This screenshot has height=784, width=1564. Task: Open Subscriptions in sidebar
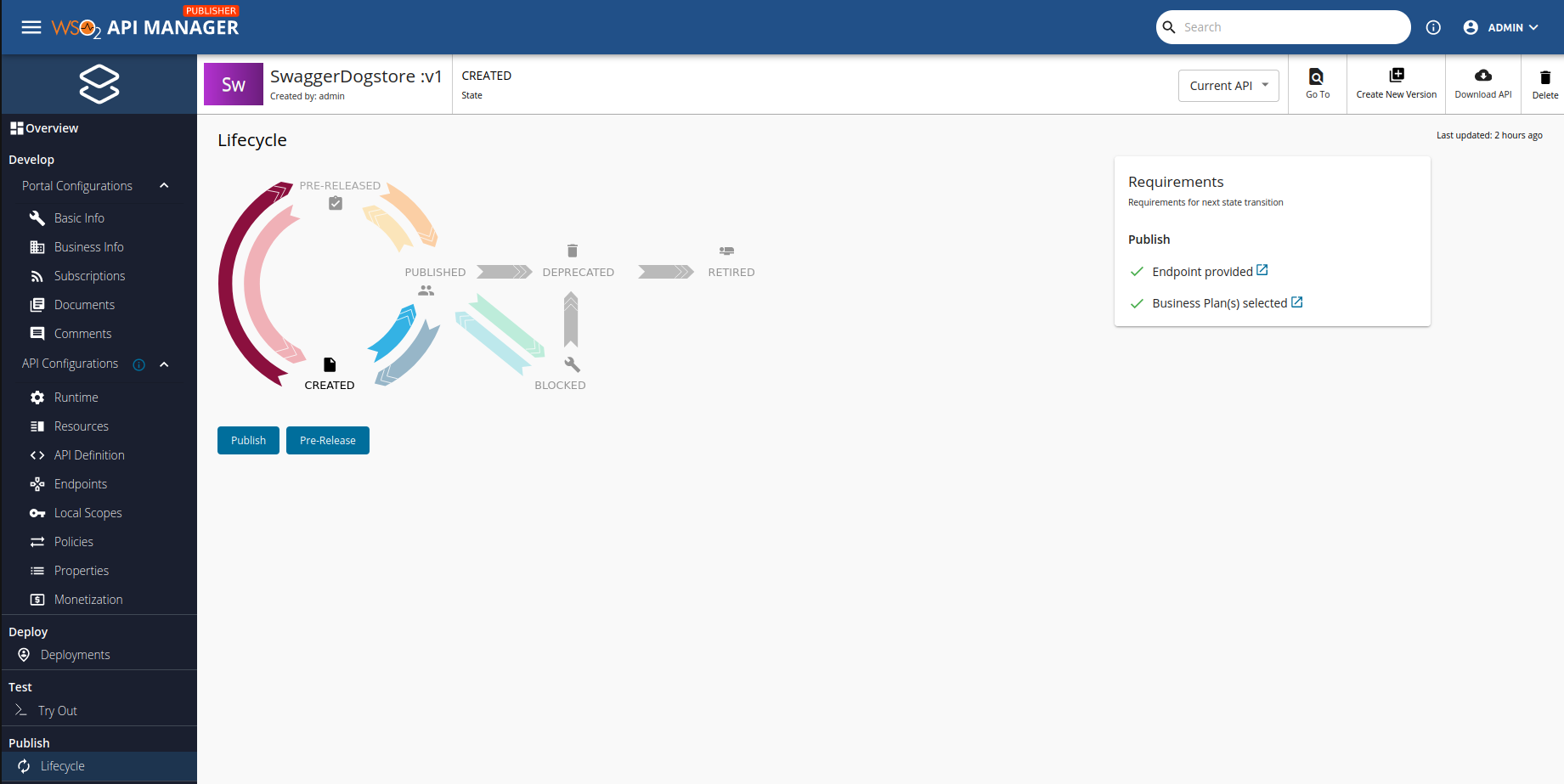click(89, 276)
